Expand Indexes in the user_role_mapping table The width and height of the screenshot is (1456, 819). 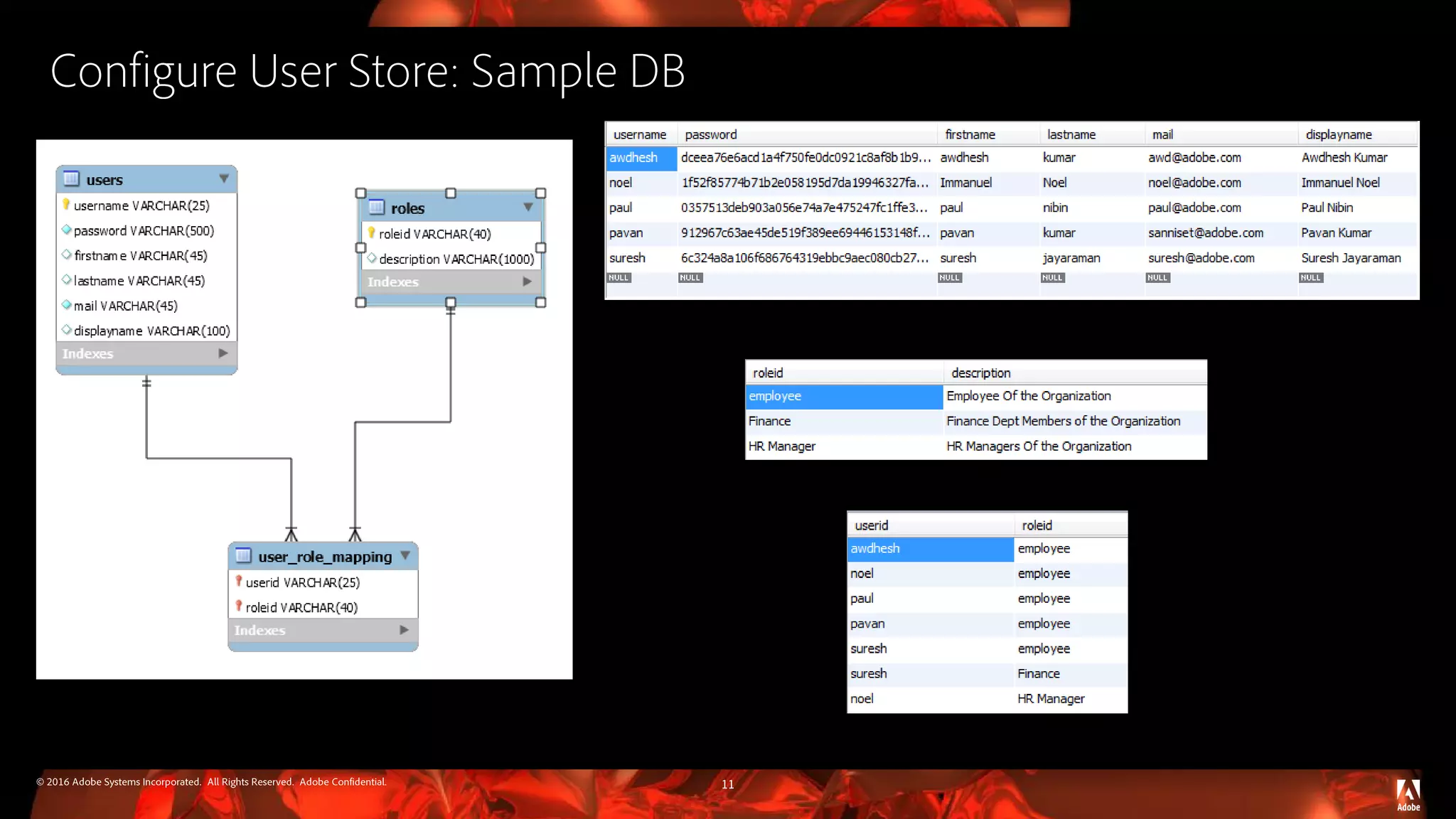click(x=404, y=630)
